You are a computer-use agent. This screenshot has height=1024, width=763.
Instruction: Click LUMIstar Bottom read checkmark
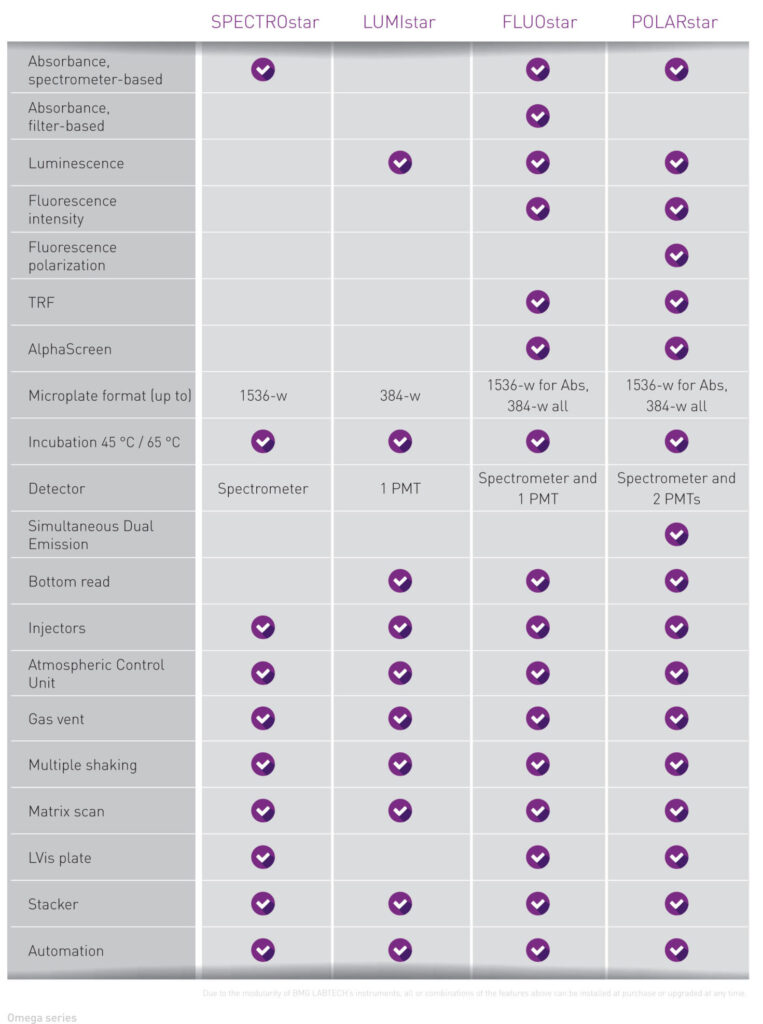[400, 581]
